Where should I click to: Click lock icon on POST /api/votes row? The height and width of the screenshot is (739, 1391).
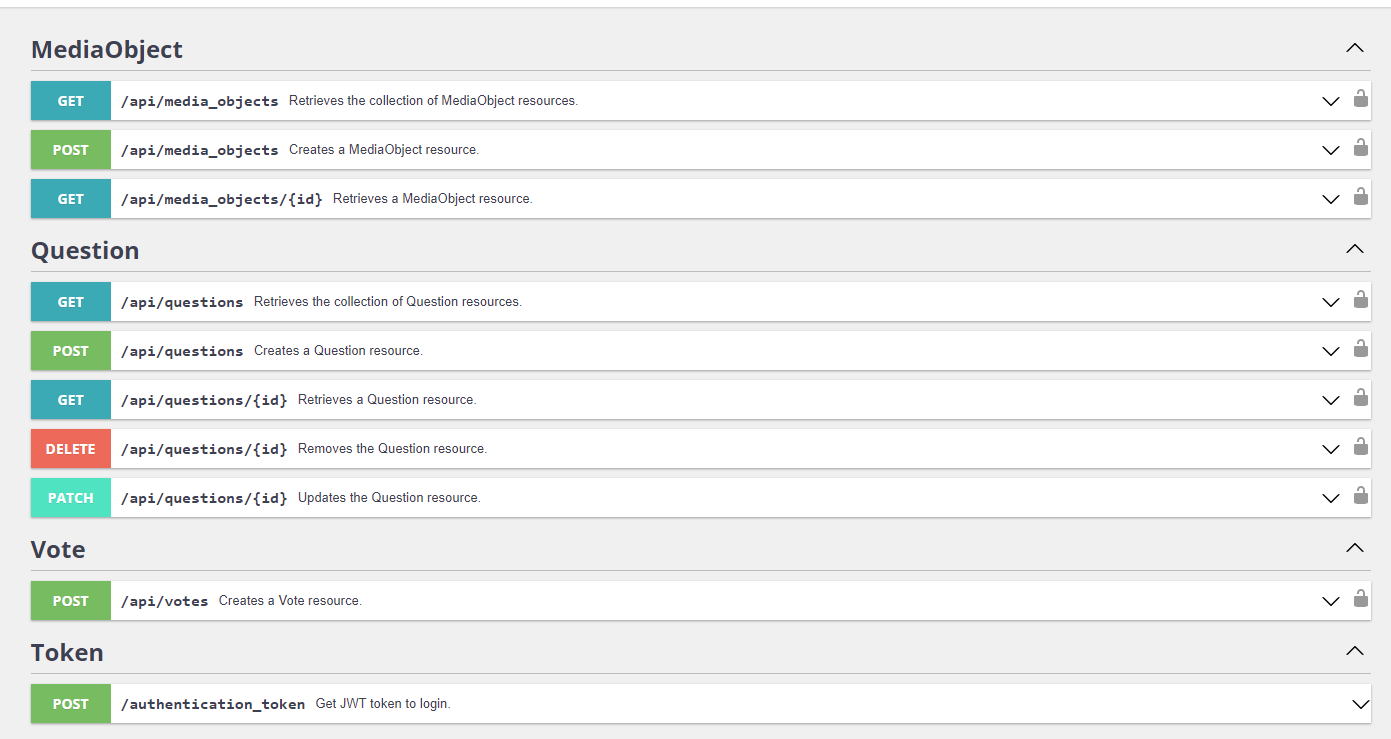[x=1361, y=598]
